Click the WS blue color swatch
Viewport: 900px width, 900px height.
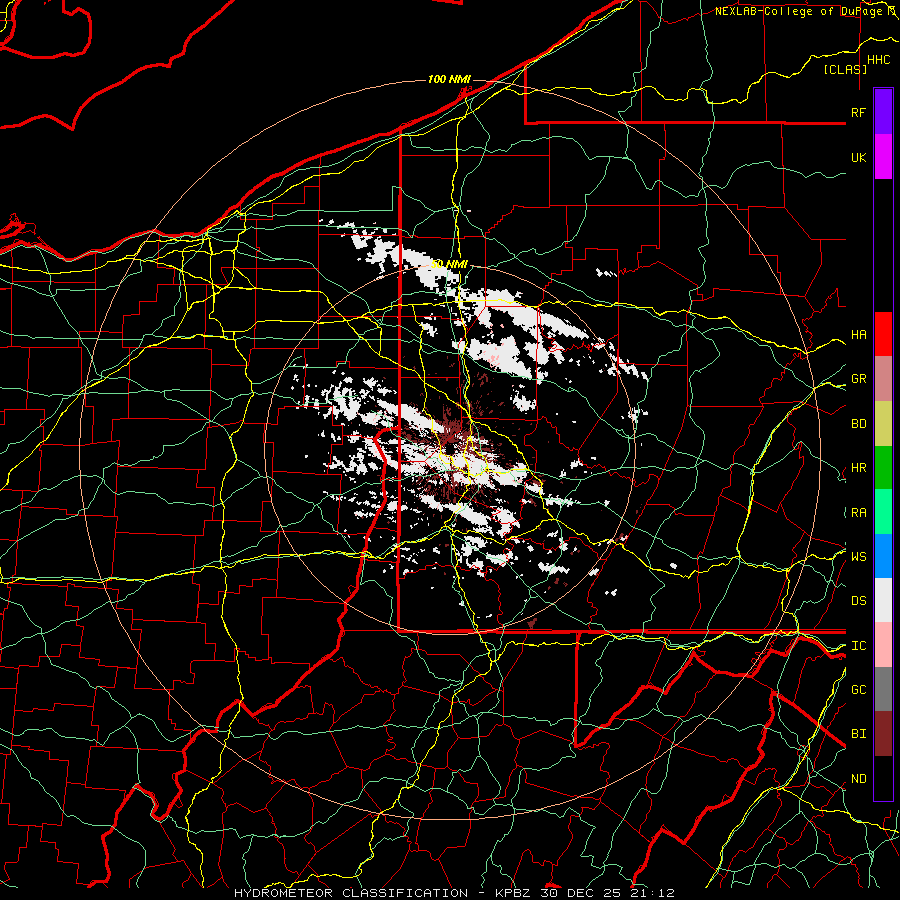click(883, 556)
